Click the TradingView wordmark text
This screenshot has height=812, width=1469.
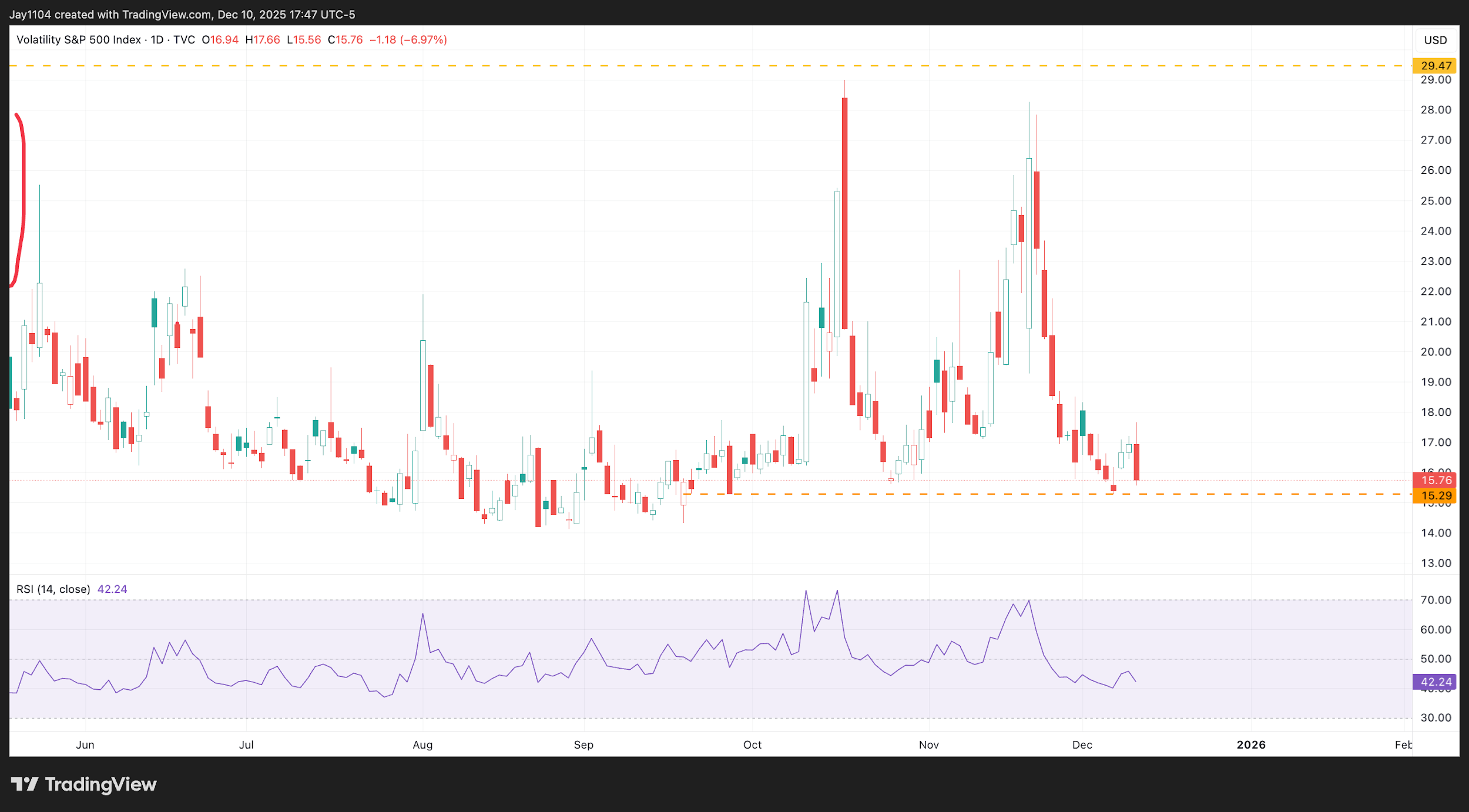pos(100,784)
